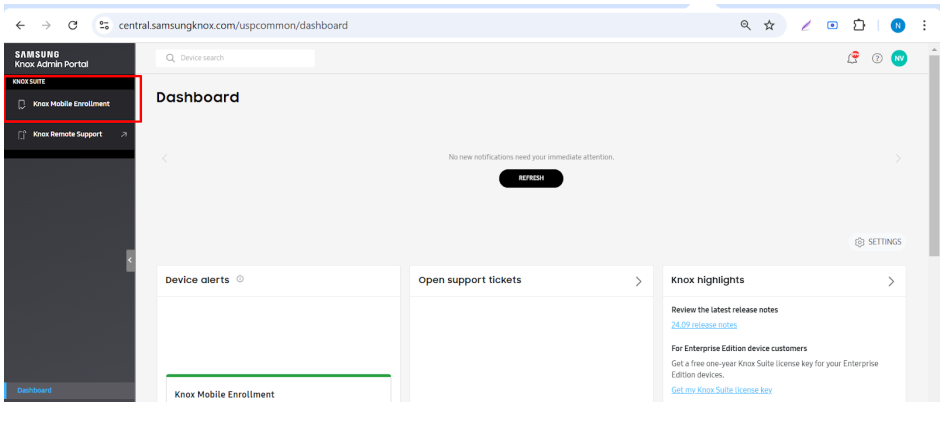Open the browser extensions puzzle icon
946x438 pixels.
point(859,25)
